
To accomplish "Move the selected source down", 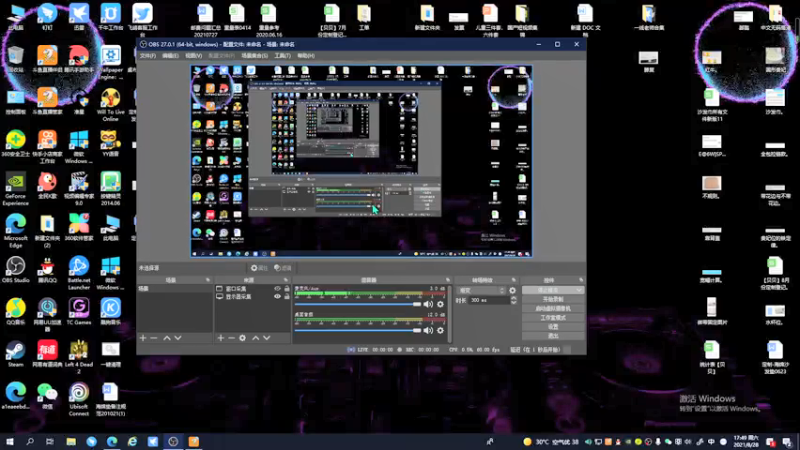I will pyautogui.click(x=266, y=338).
